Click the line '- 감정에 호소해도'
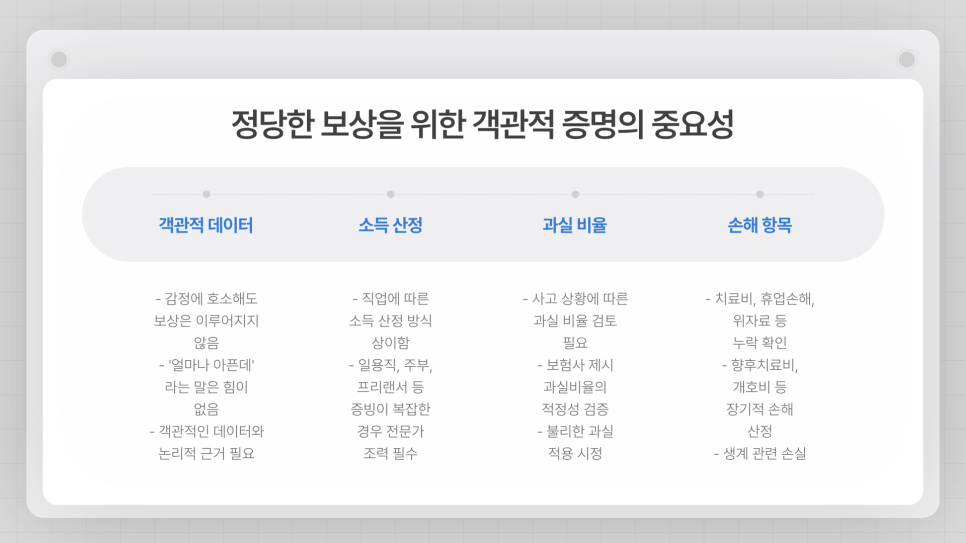966x543 pixels. [x=206, y=299]
